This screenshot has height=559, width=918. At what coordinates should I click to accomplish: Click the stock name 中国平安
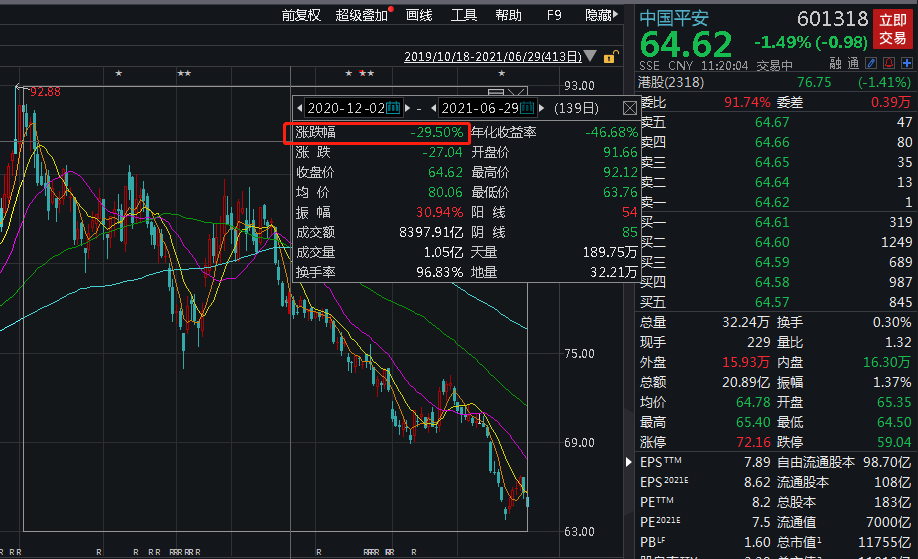(674, 18)
